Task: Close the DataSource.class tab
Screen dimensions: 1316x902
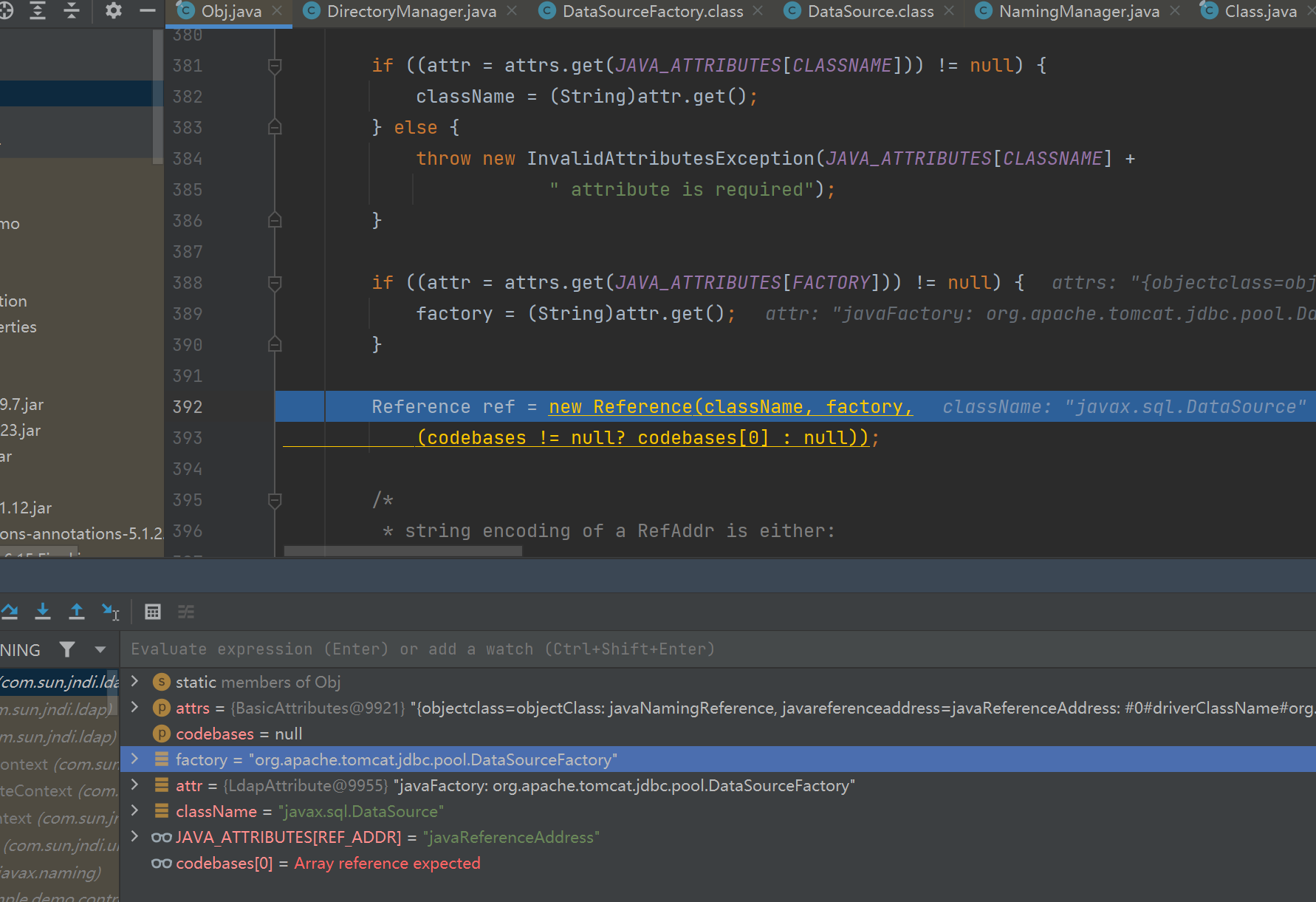Action: pyautogui.click(x=949, y=11)
